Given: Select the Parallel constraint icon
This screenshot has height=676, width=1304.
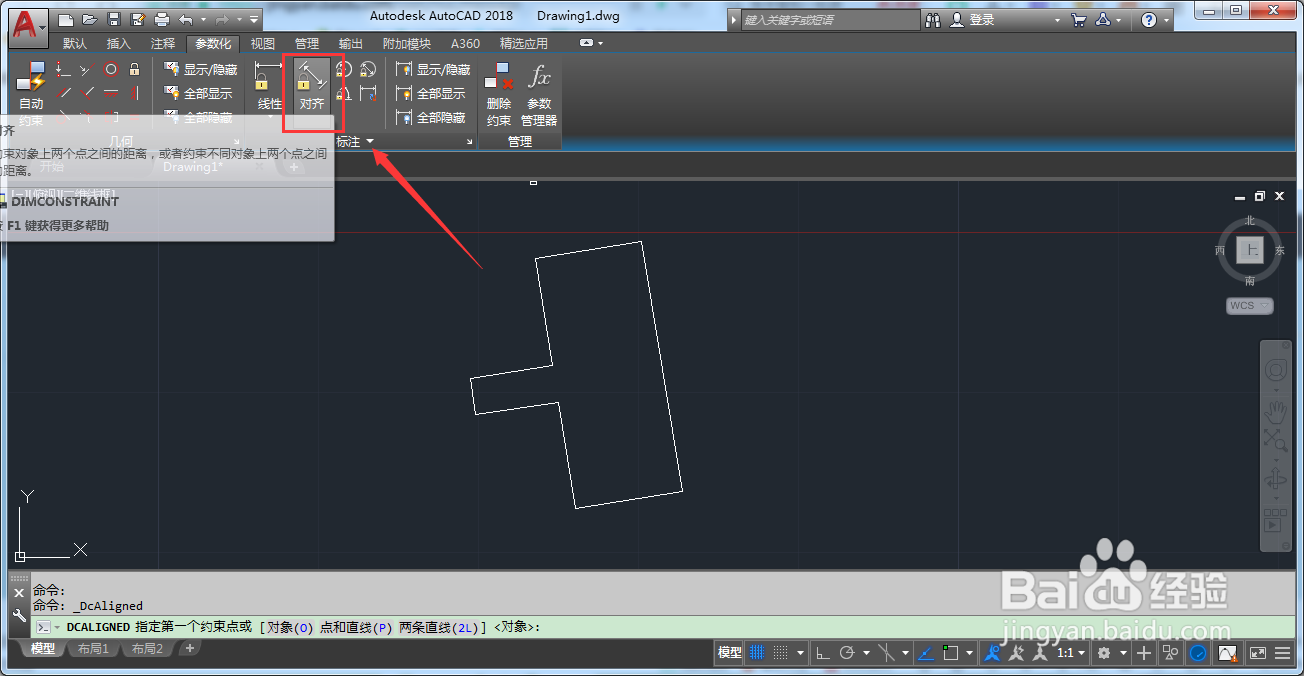Looking at the screenshot, I should coord(64,93).
